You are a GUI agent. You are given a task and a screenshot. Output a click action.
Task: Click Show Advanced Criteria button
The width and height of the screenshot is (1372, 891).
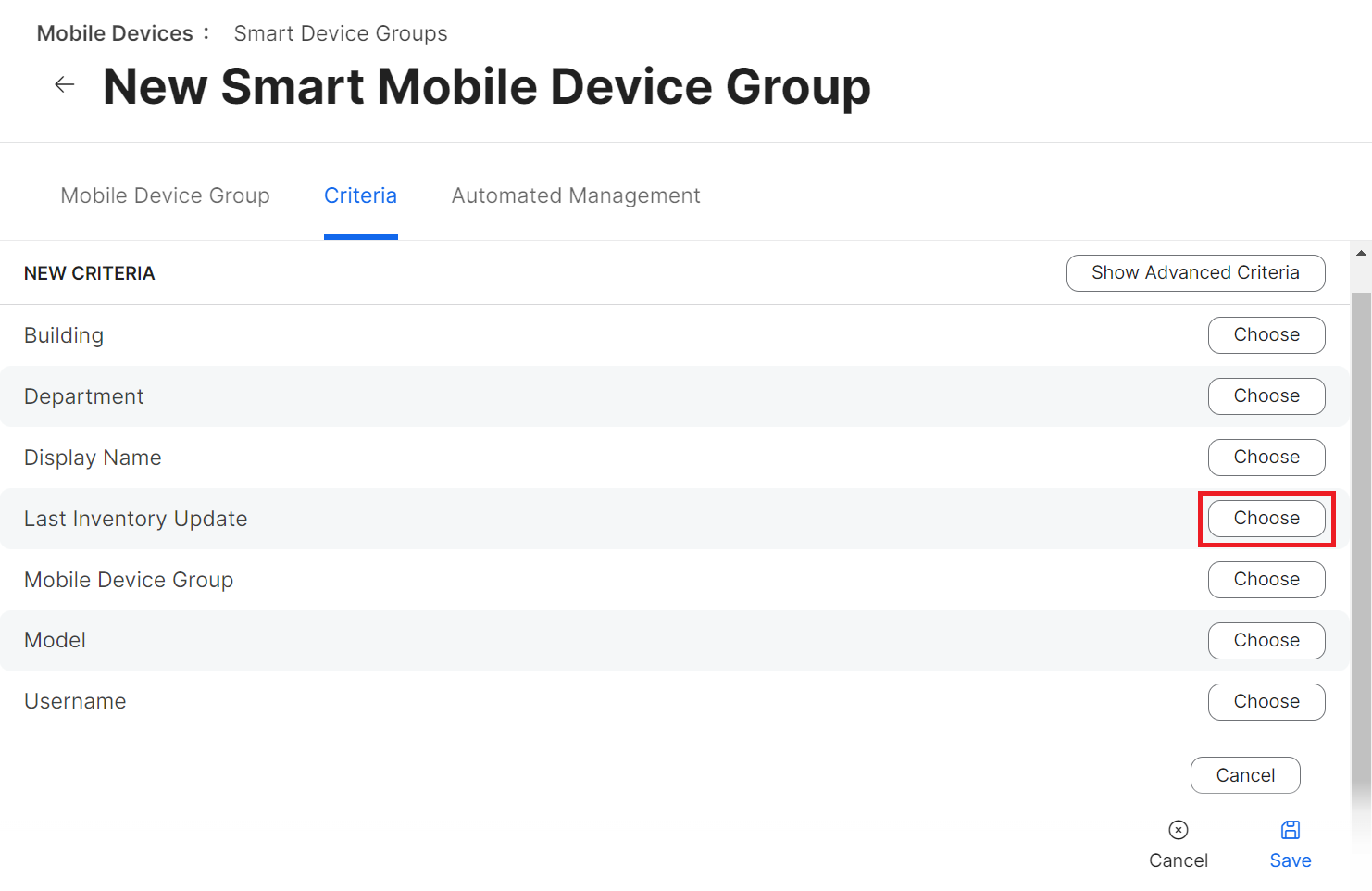coord(1195,273)
